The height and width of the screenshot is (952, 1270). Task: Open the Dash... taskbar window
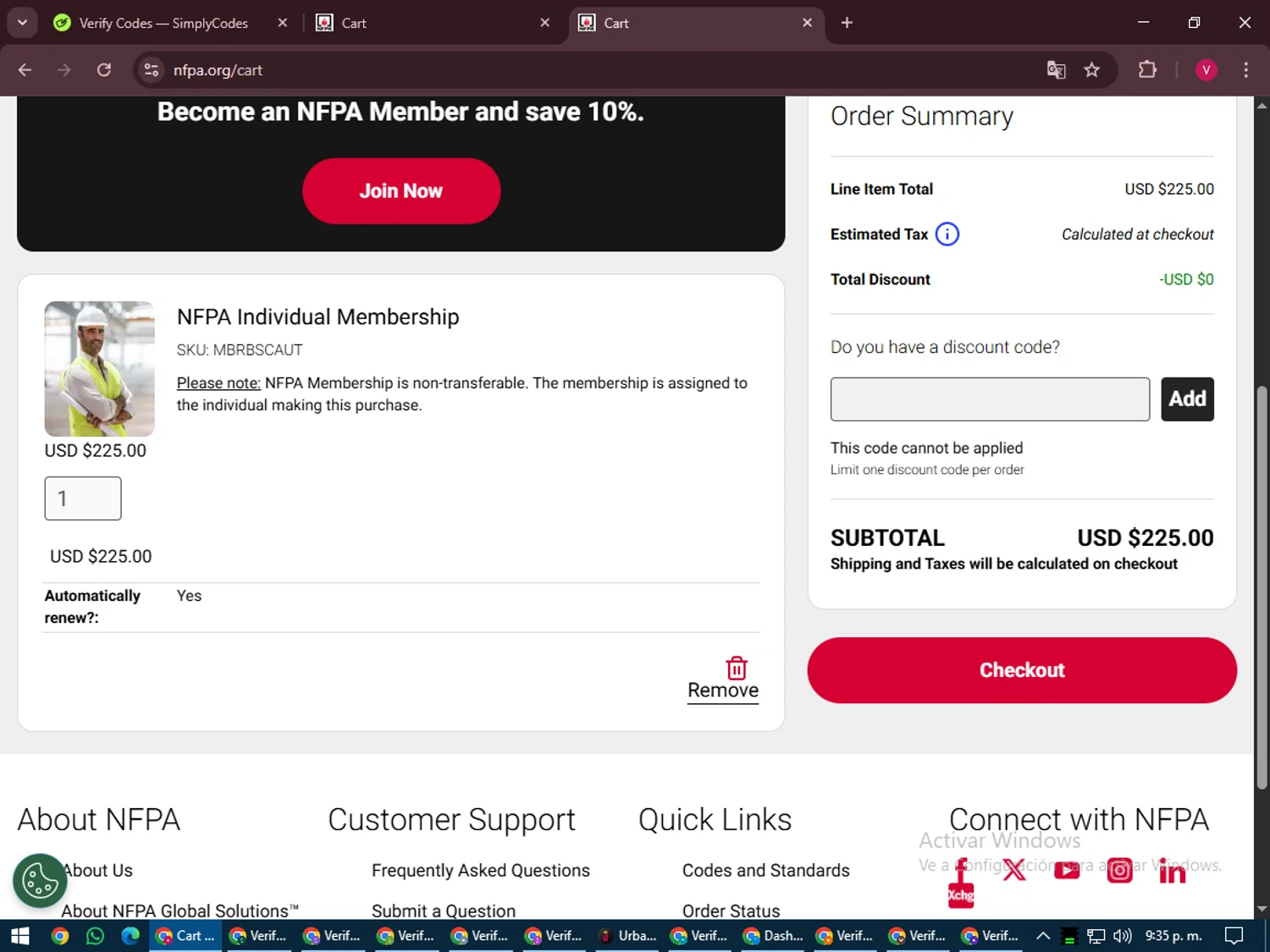pyautogui.click(x=773, y=936)
